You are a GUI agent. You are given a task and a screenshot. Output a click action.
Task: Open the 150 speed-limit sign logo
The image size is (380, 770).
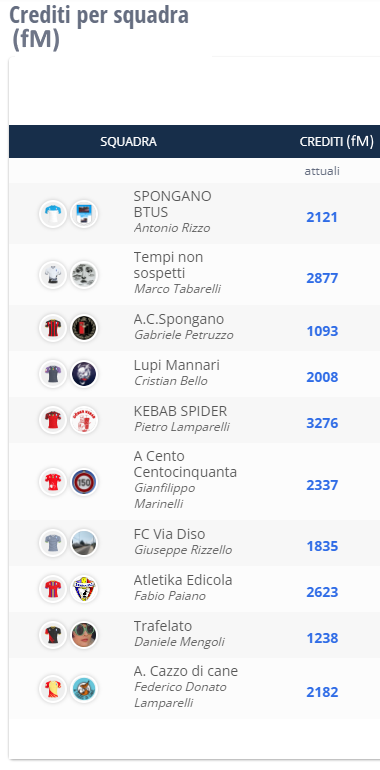84,482
